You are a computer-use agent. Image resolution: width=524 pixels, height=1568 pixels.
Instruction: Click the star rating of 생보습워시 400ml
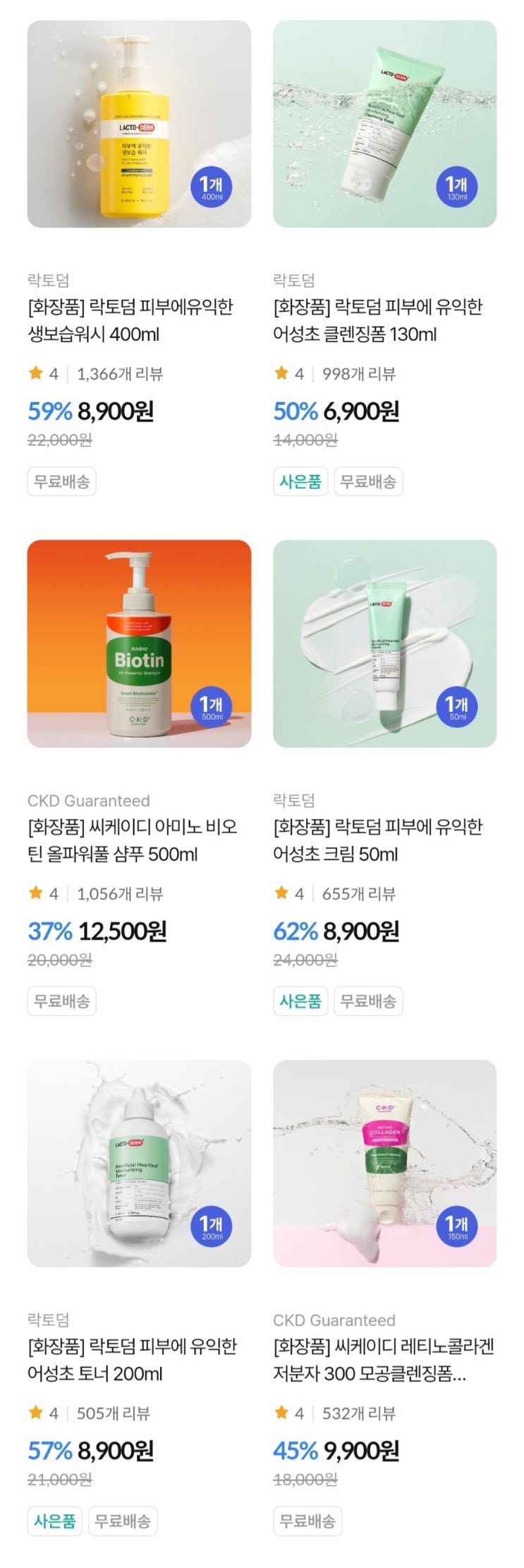coord(43,373)
